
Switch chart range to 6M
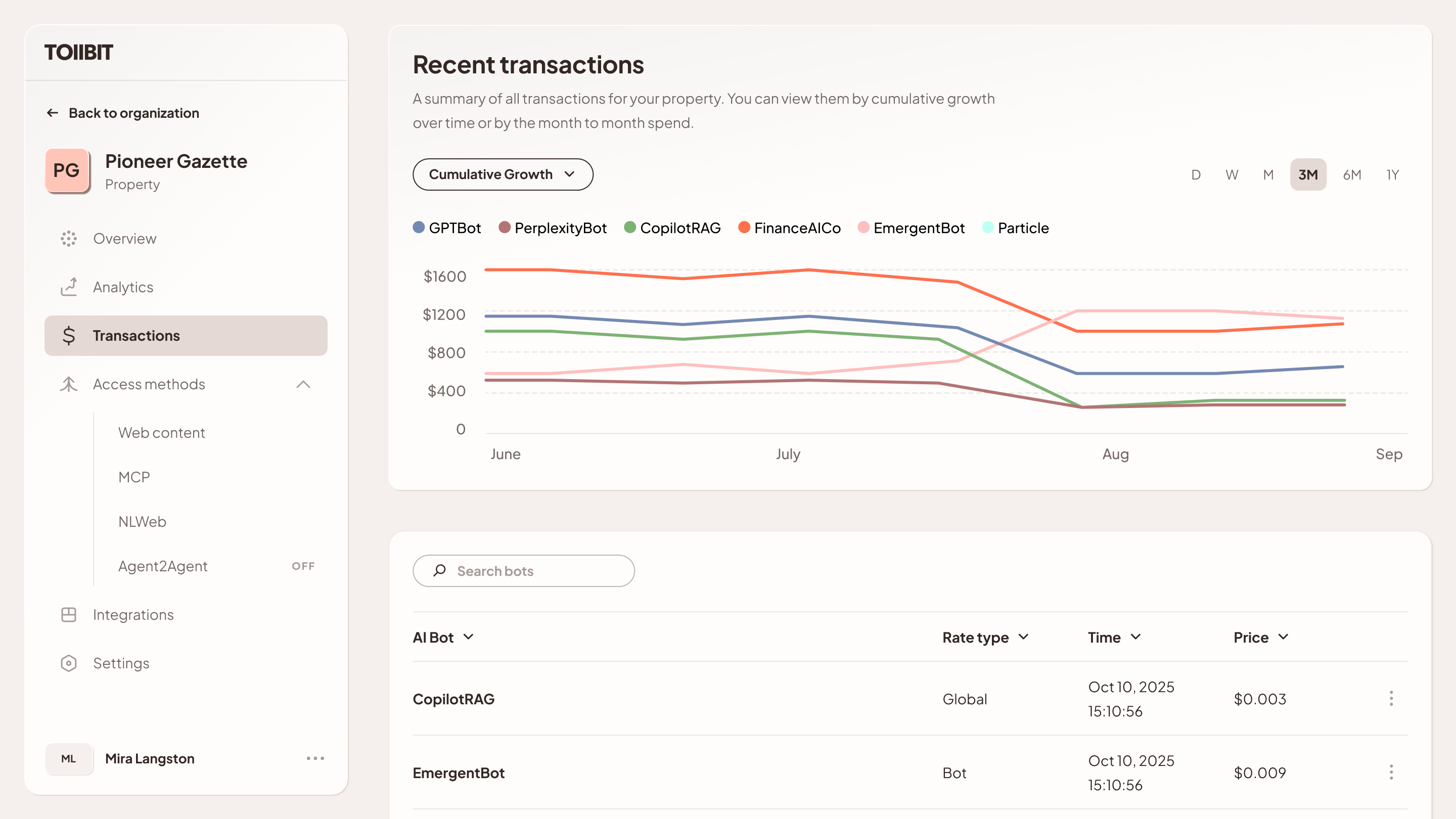[1352, 174]
